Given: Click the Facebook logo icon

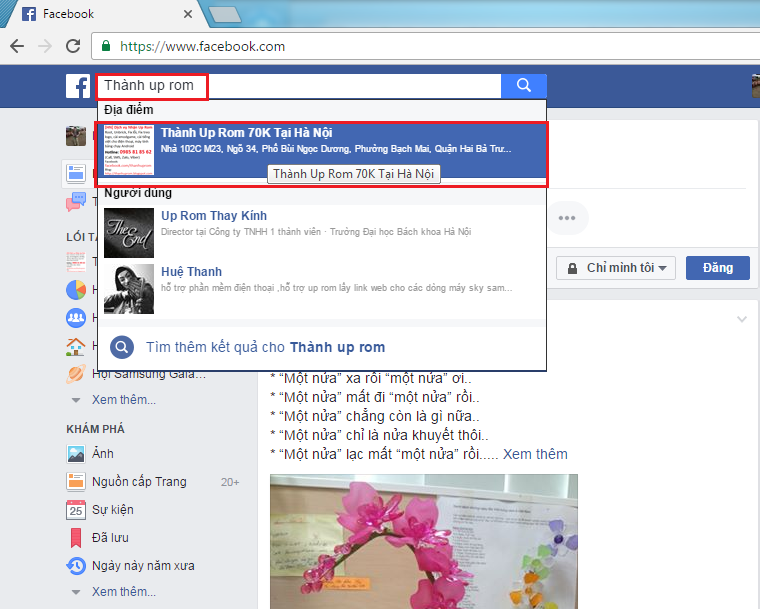Looking at the screenshot, I should [78, 86].
